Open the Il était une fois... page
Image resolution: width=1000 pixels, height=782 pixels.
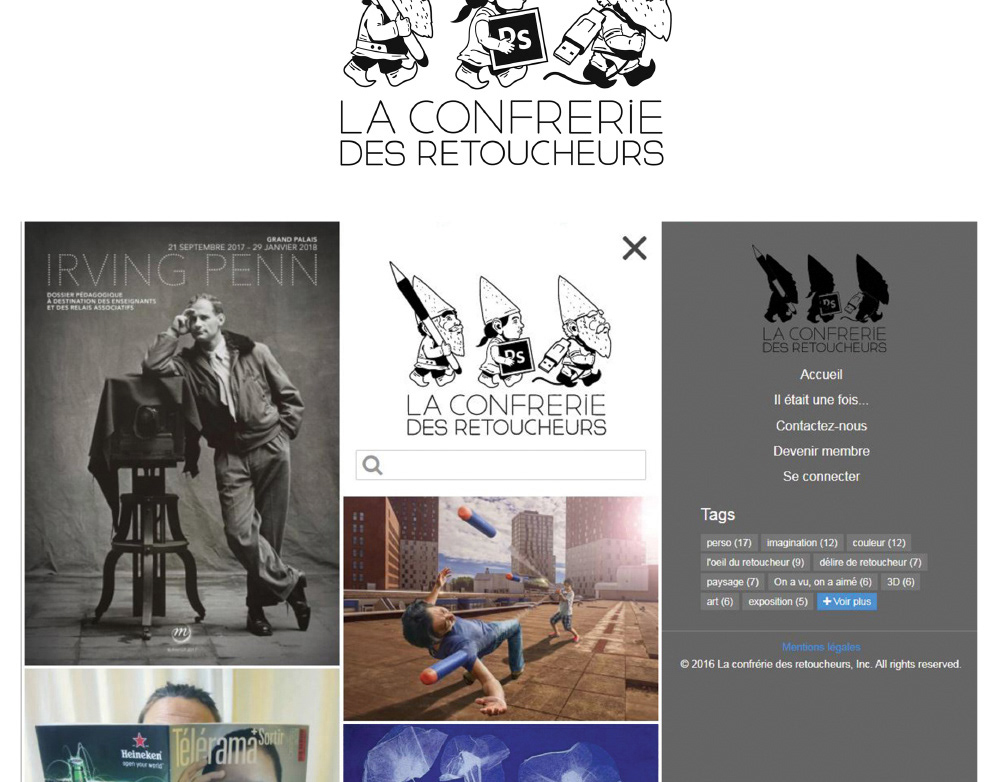[x=821, y=400]
